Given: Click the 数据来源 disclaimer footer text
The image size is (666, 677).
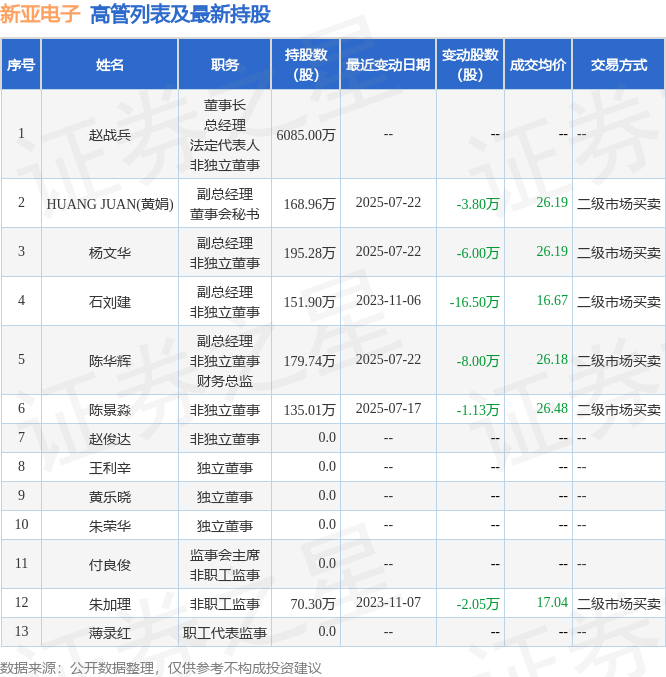Looking at the screenshot, I should (x=161, y=668).
